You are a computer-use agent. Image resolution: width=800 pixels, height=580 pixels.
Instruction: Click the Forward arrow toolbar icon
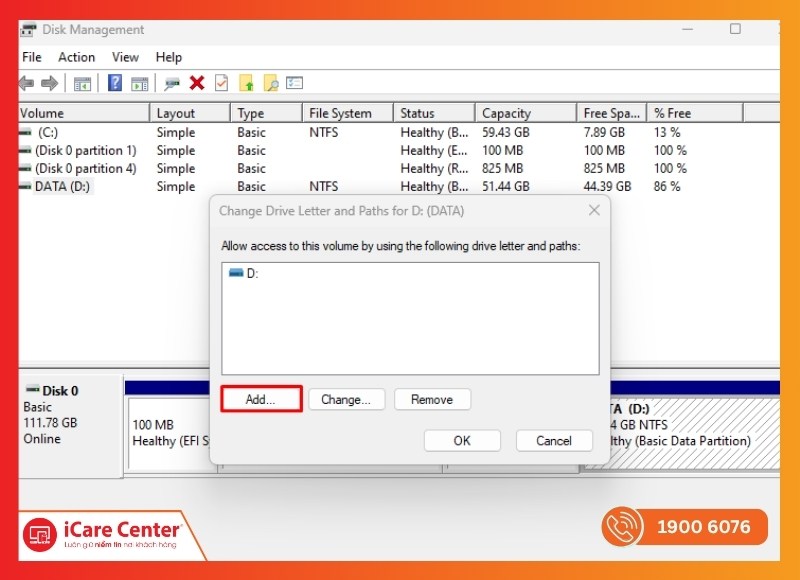[49, 83]
